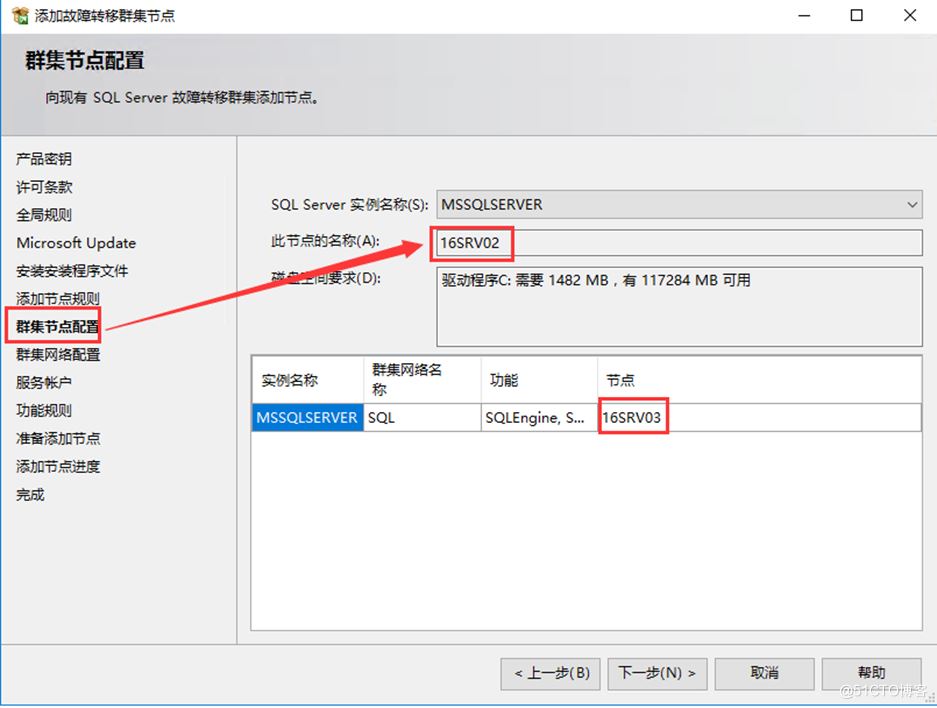Open help via the 帮助 button
Image resolution: width=937 pixels, height=708 pixels.
871,673
